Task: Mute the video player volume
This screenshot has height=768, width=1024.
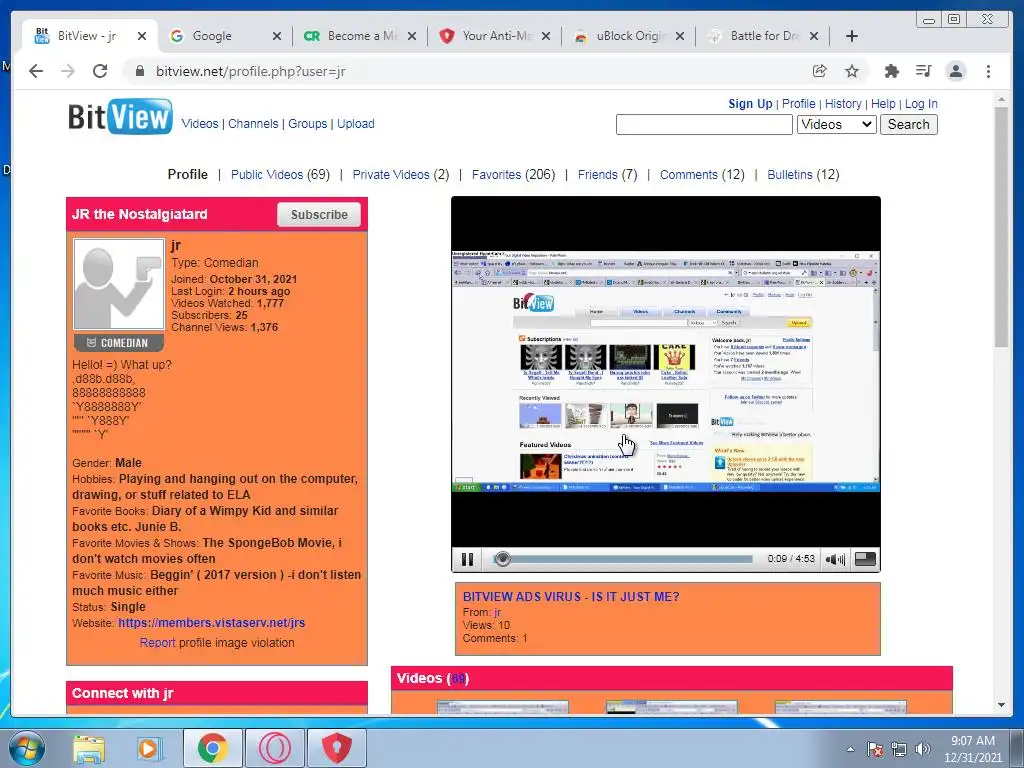Action: (x=835, y=559)
